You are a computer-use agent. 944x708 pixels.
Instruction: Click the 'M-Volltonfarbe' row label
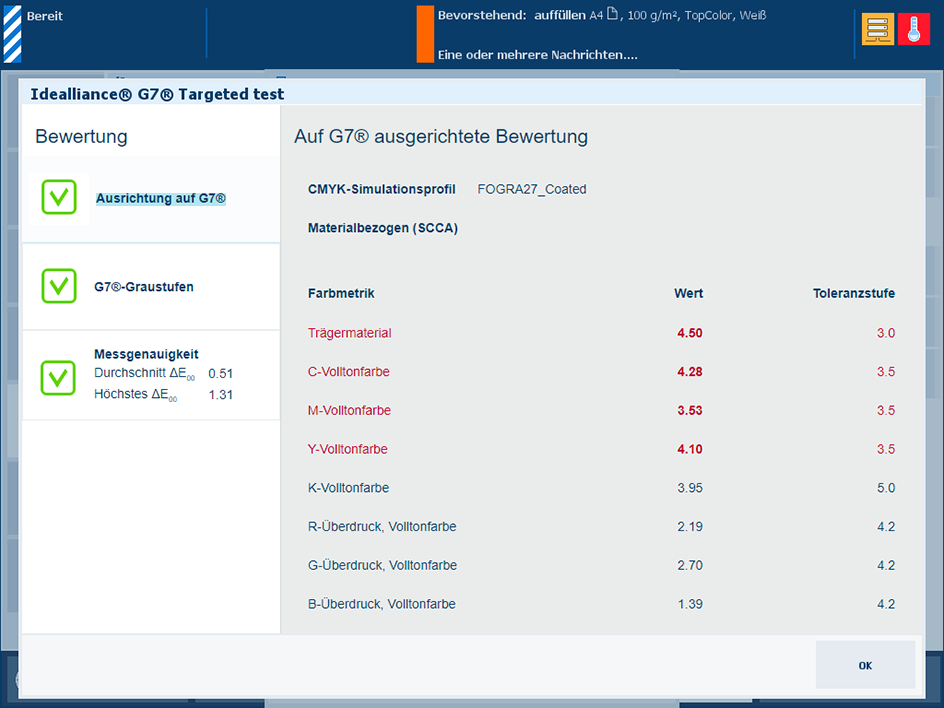click(x=349, y=411)
